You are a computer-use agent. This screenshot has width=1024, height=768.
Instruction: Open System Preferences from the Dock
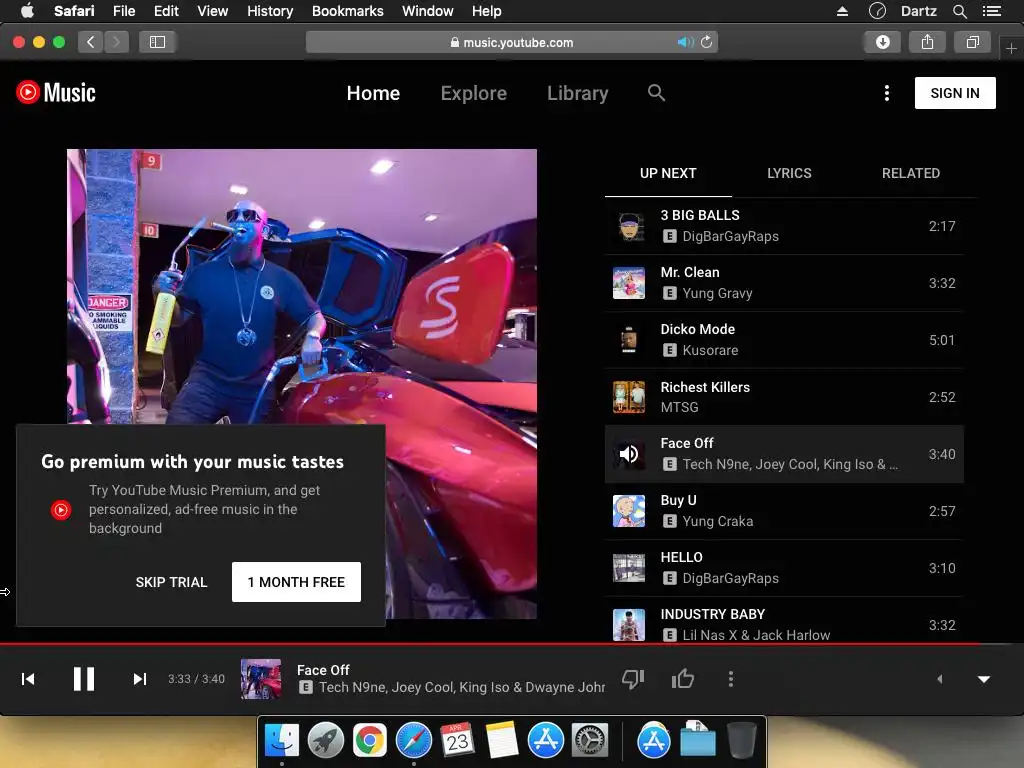coord(590,741)
